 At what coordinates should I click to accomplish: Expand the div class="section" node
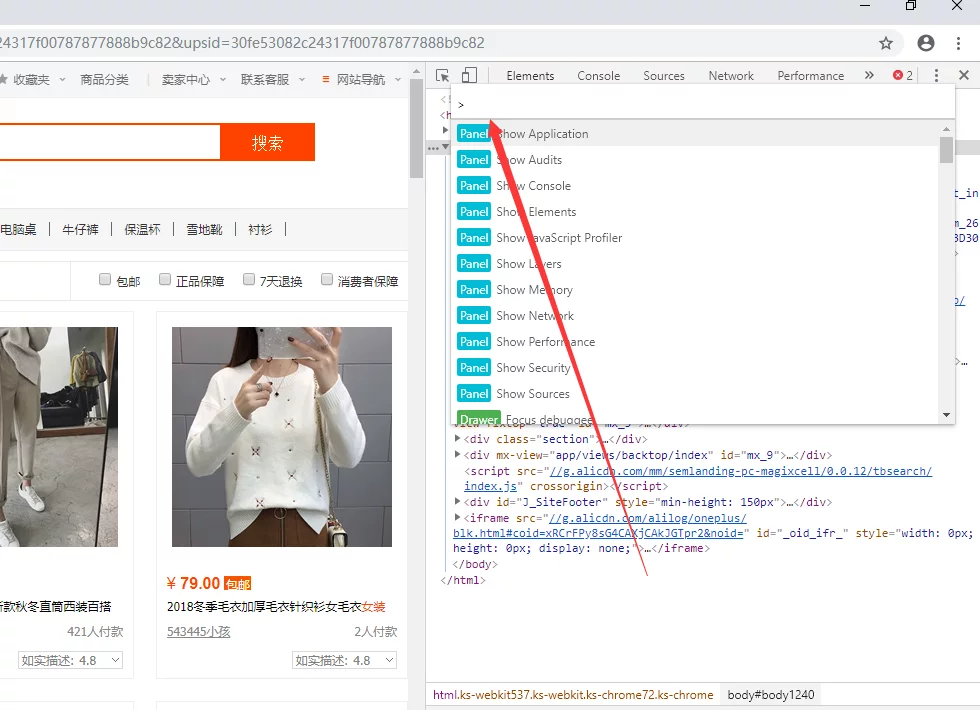point(458,438)
